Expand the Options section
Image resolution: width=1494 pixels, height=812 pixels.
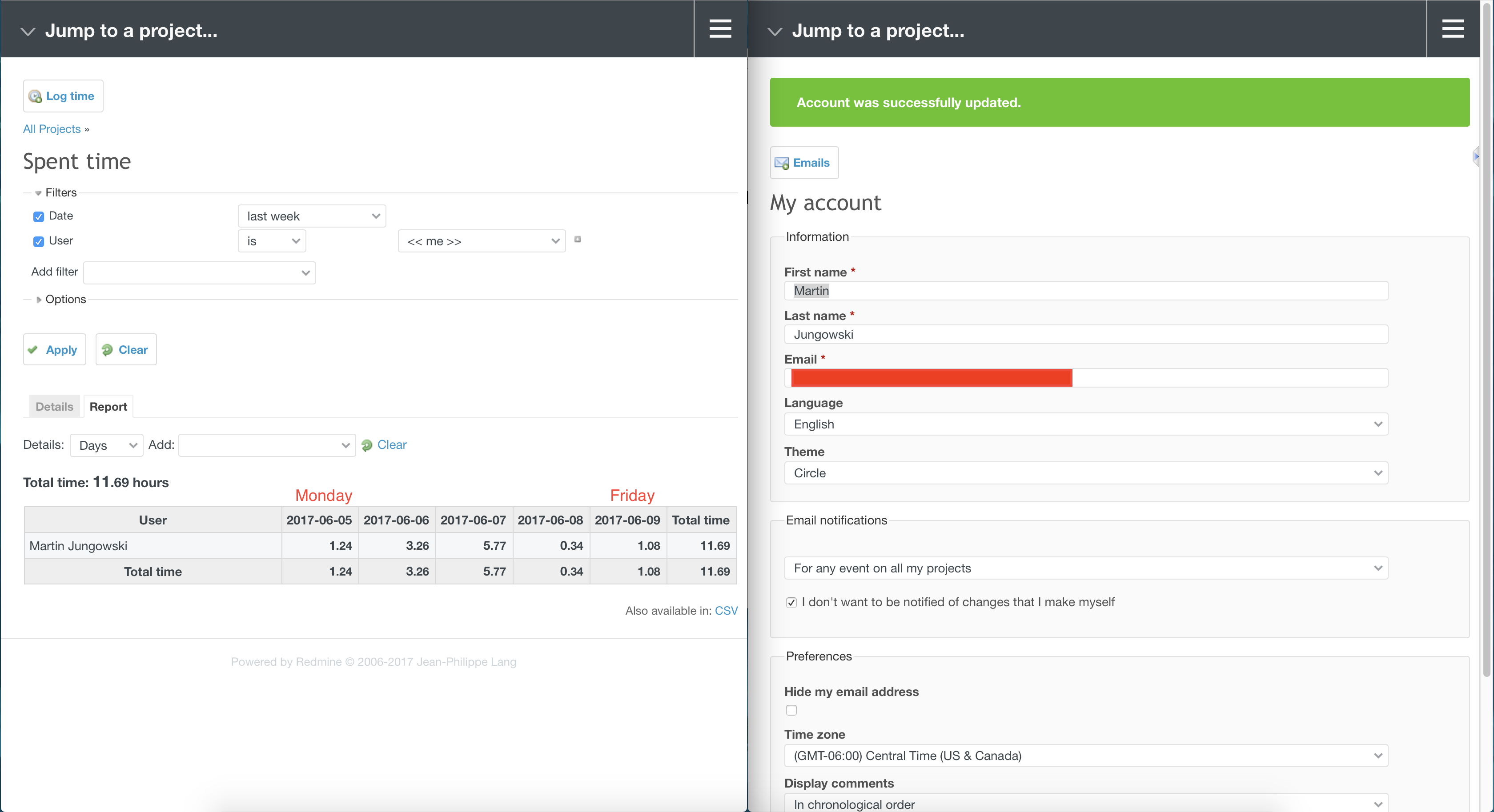point(60,299)
